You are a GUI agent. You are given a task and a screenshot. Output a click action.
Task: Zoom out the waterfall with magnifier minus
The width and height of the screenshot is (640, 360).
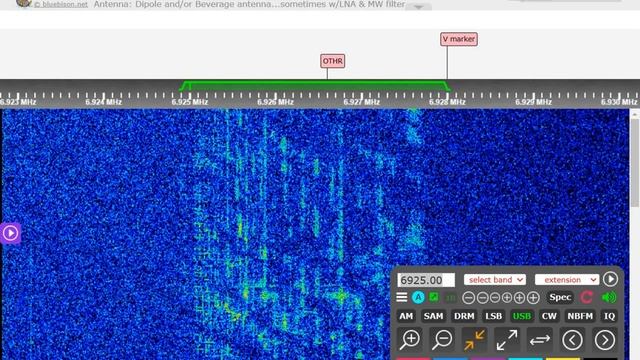pos(442,340)
